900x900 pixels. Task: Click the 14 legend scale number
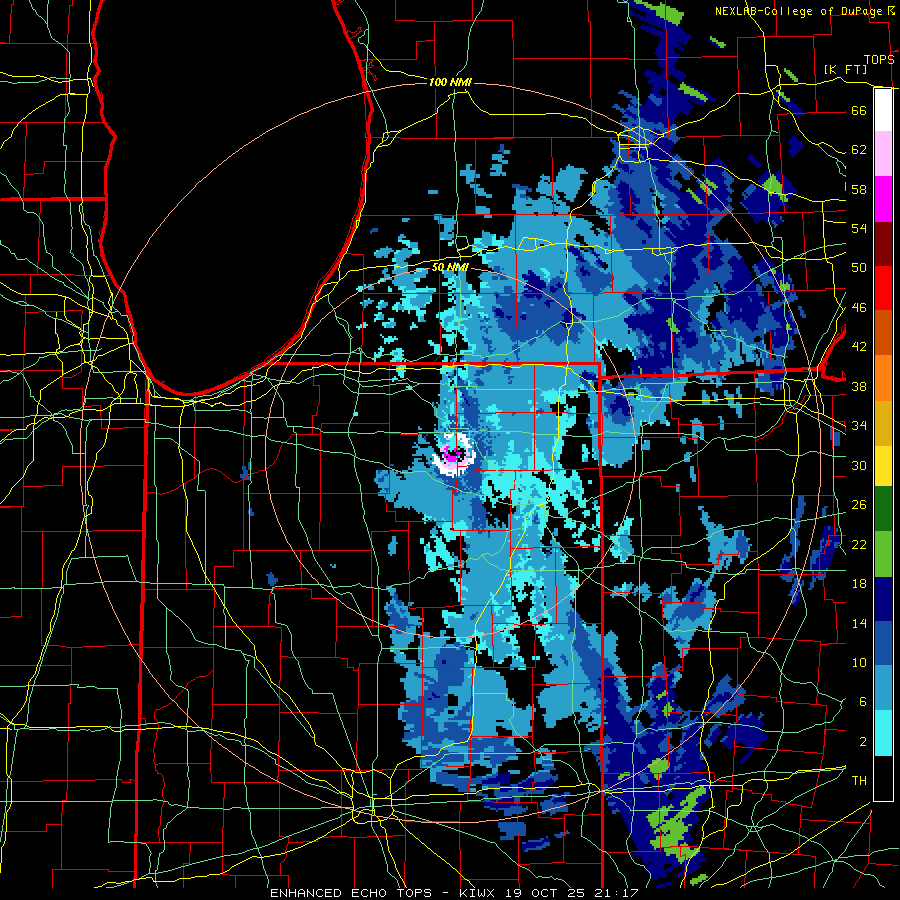pyautogui.click(x=859, y=623)
